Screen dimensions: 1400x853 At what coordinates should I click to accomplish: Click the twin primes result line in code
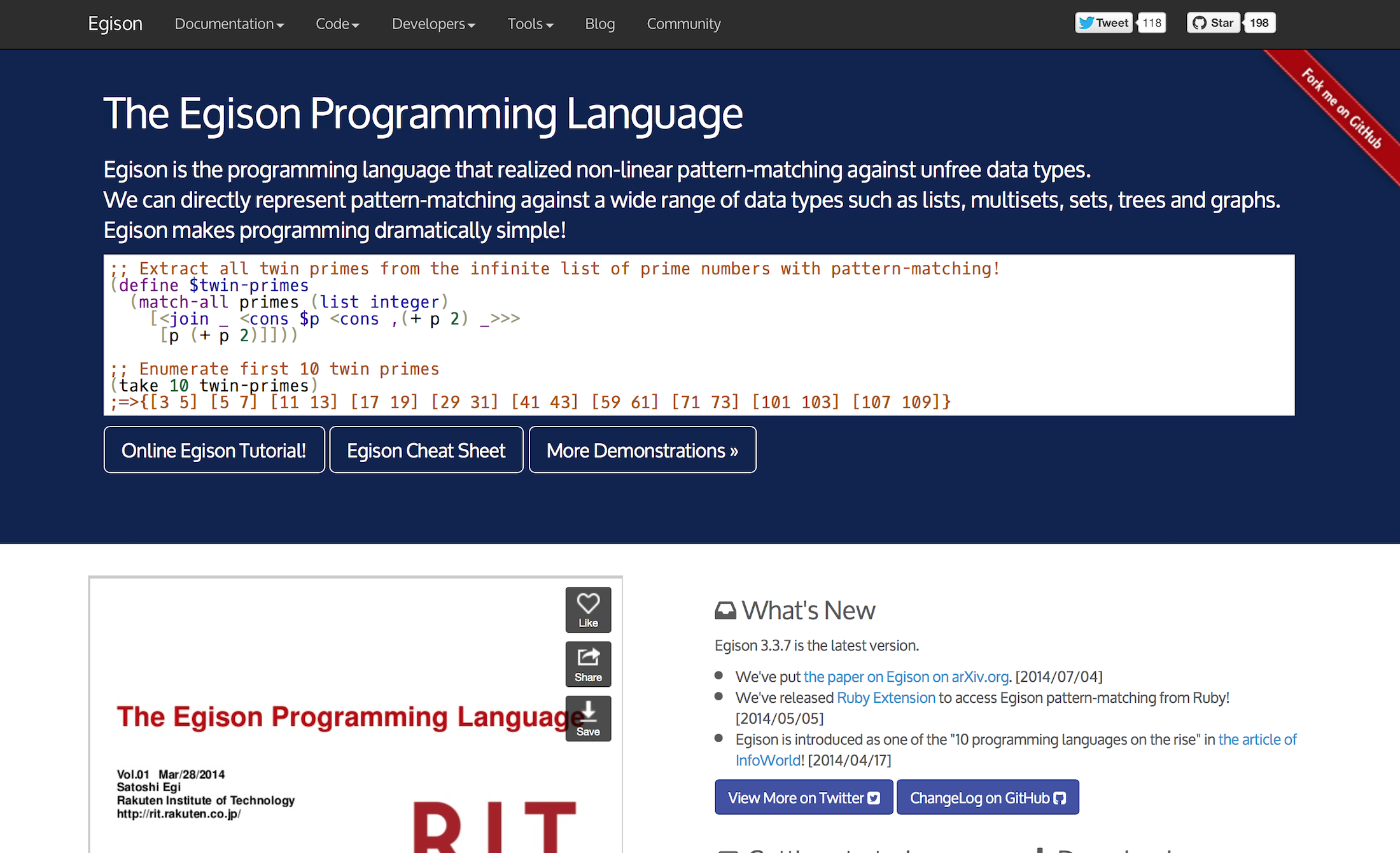[531, 402]
